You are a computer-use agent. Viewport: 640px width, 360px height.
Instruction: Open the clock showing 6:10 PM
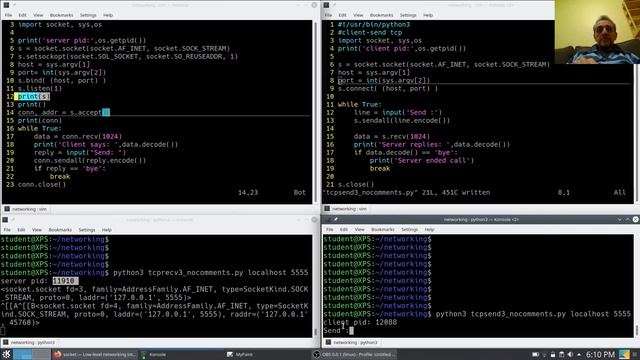[x=600, y=354]
